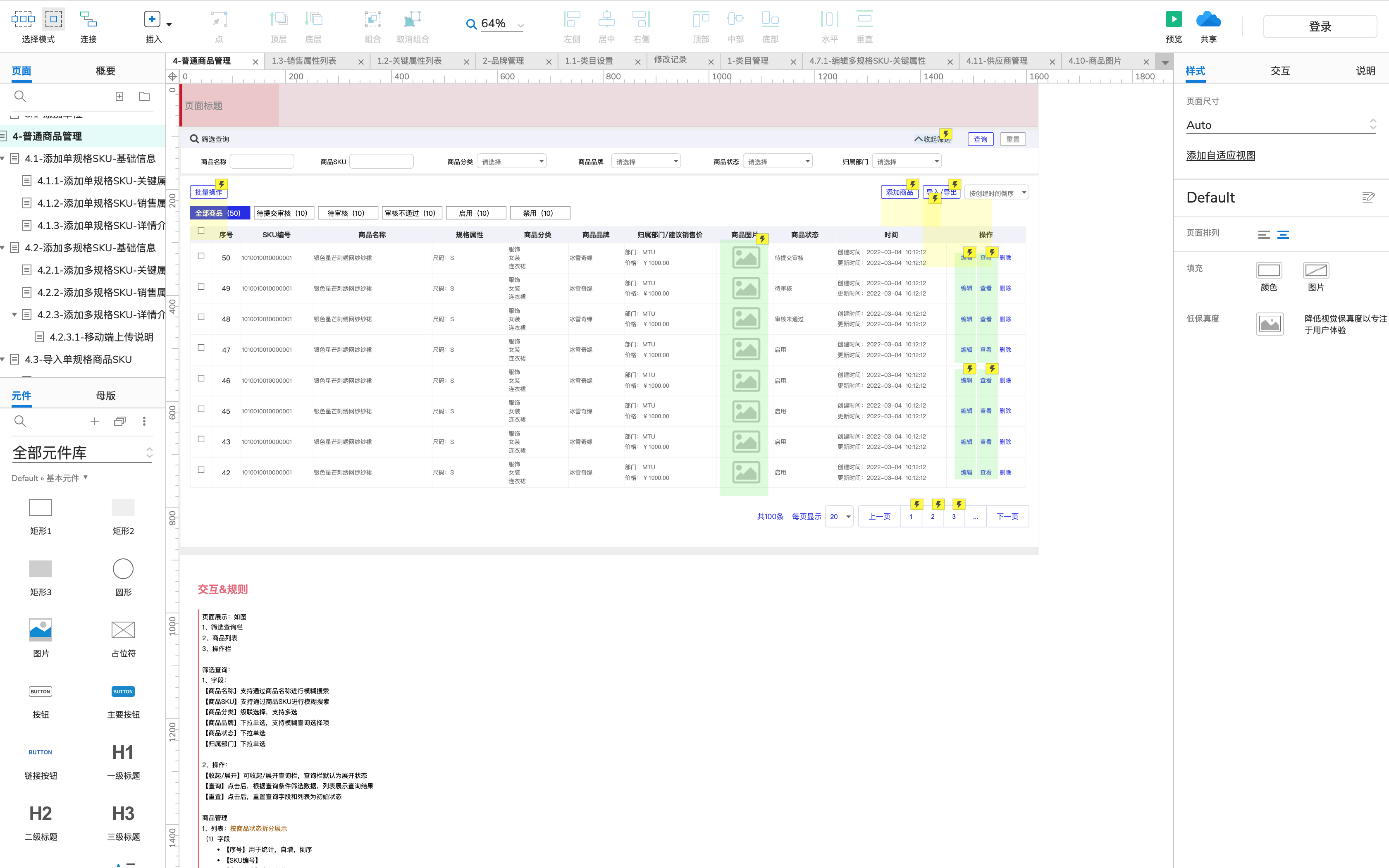Align top with 顶部 icon
The height and width of the screenshot is (868, 1389).
click(701, 19)
